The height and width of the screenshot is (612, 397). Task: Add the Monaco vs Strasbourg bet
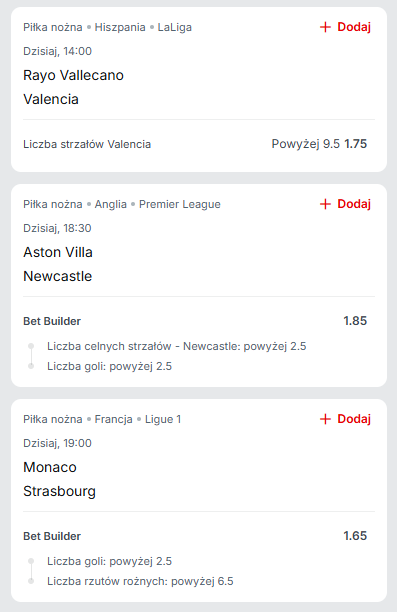345,419
